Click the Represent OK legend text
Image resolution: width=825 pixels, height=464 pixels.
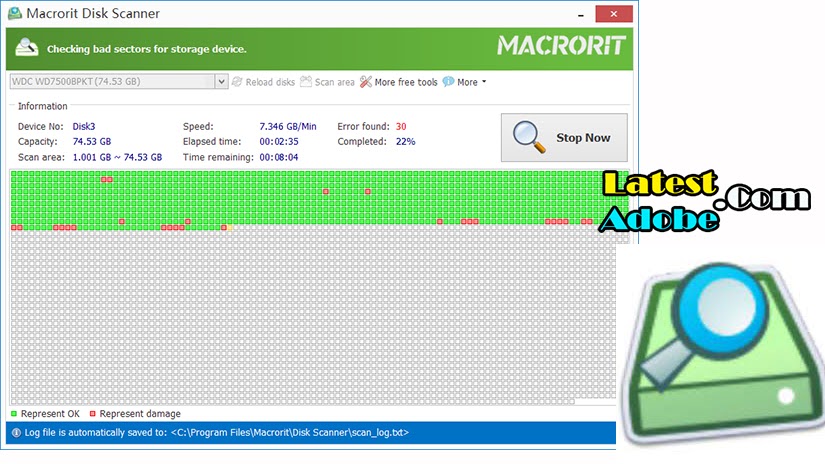(50, 414)
